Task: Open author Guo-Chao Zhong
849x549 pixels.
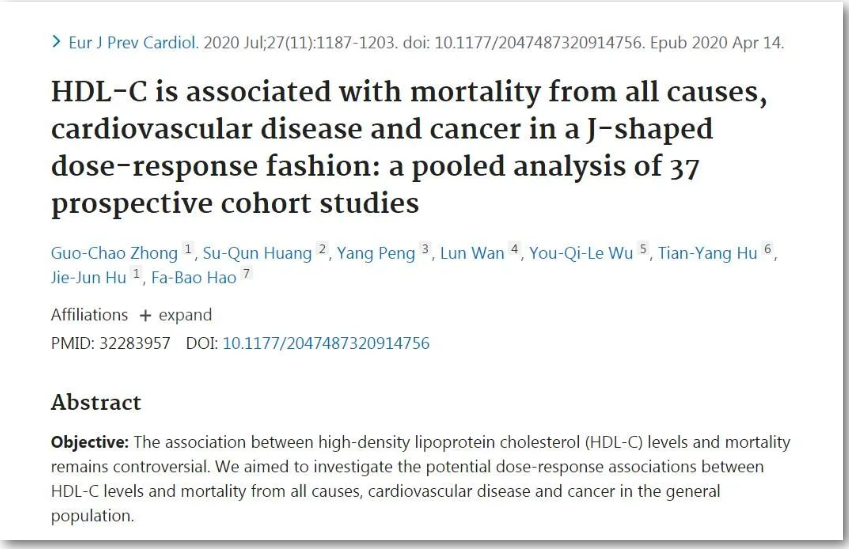Action: point(114,253)
